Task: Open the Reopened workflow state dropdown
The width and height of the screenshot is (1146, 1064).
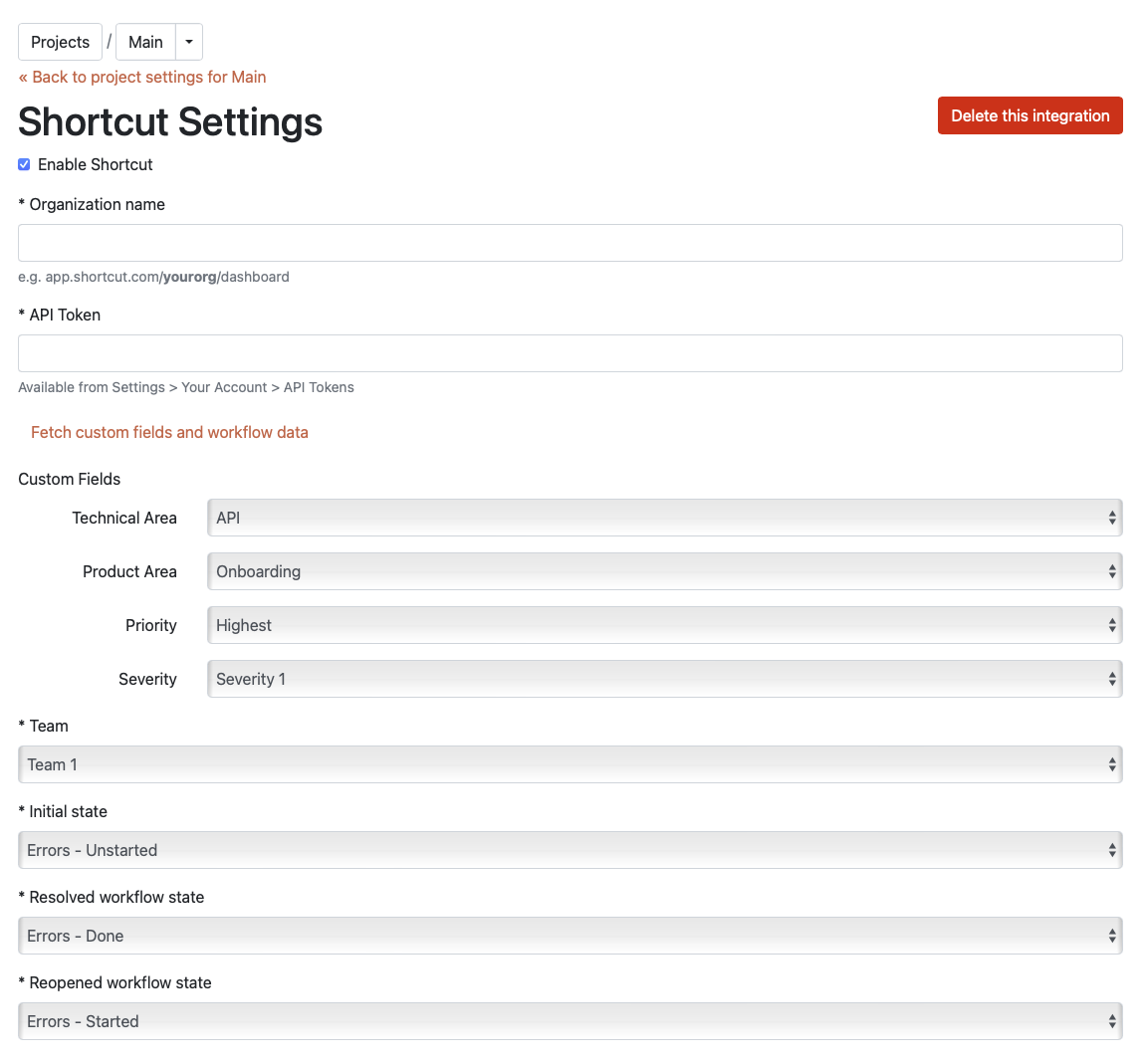Action: click(571, 1021)
